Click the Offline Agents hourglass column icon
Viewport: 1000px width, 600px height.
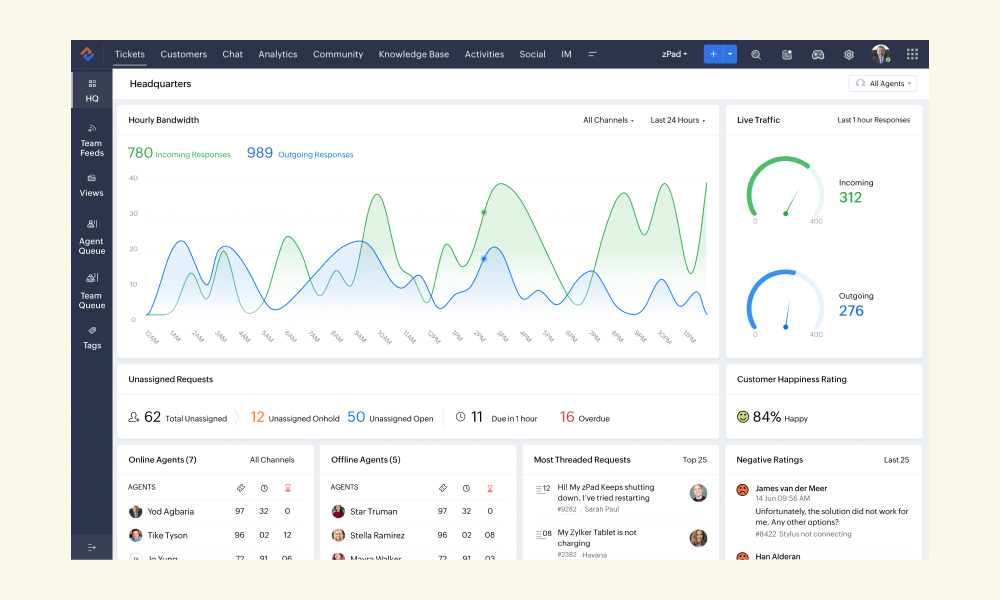(x=490, y=488)
